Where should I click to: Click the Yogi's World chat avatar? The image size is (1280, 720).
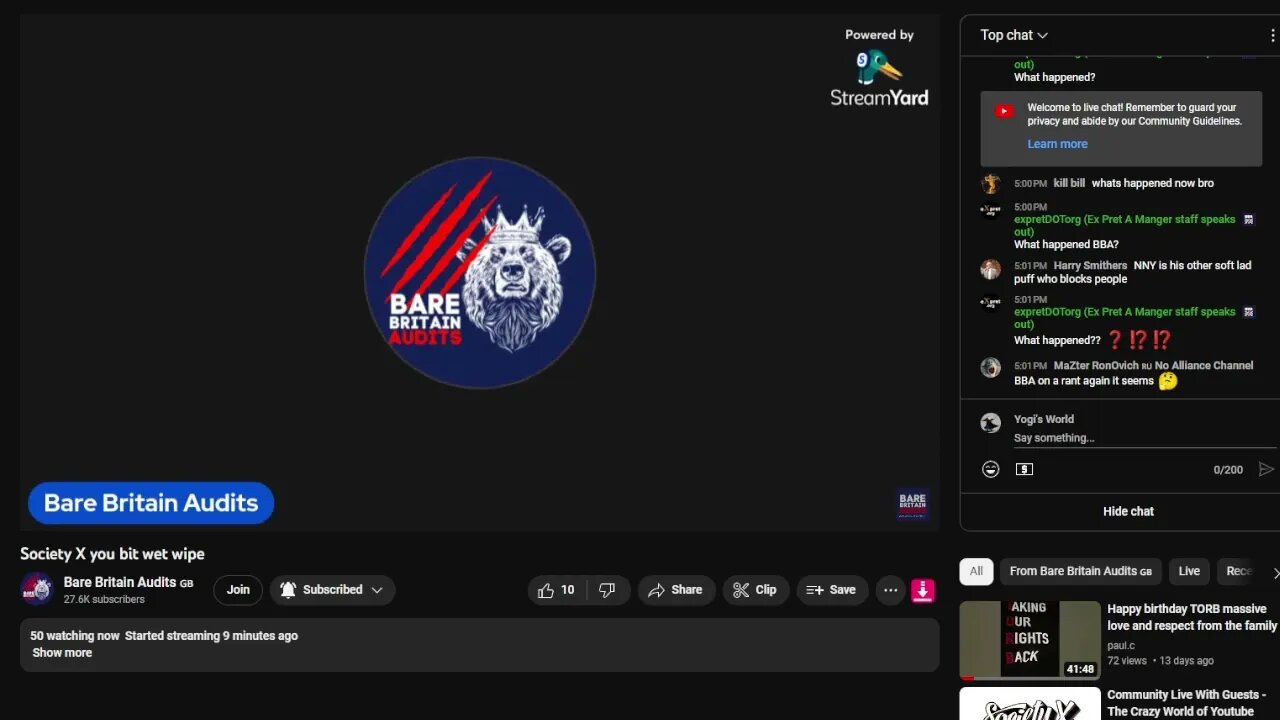(991, 423)
